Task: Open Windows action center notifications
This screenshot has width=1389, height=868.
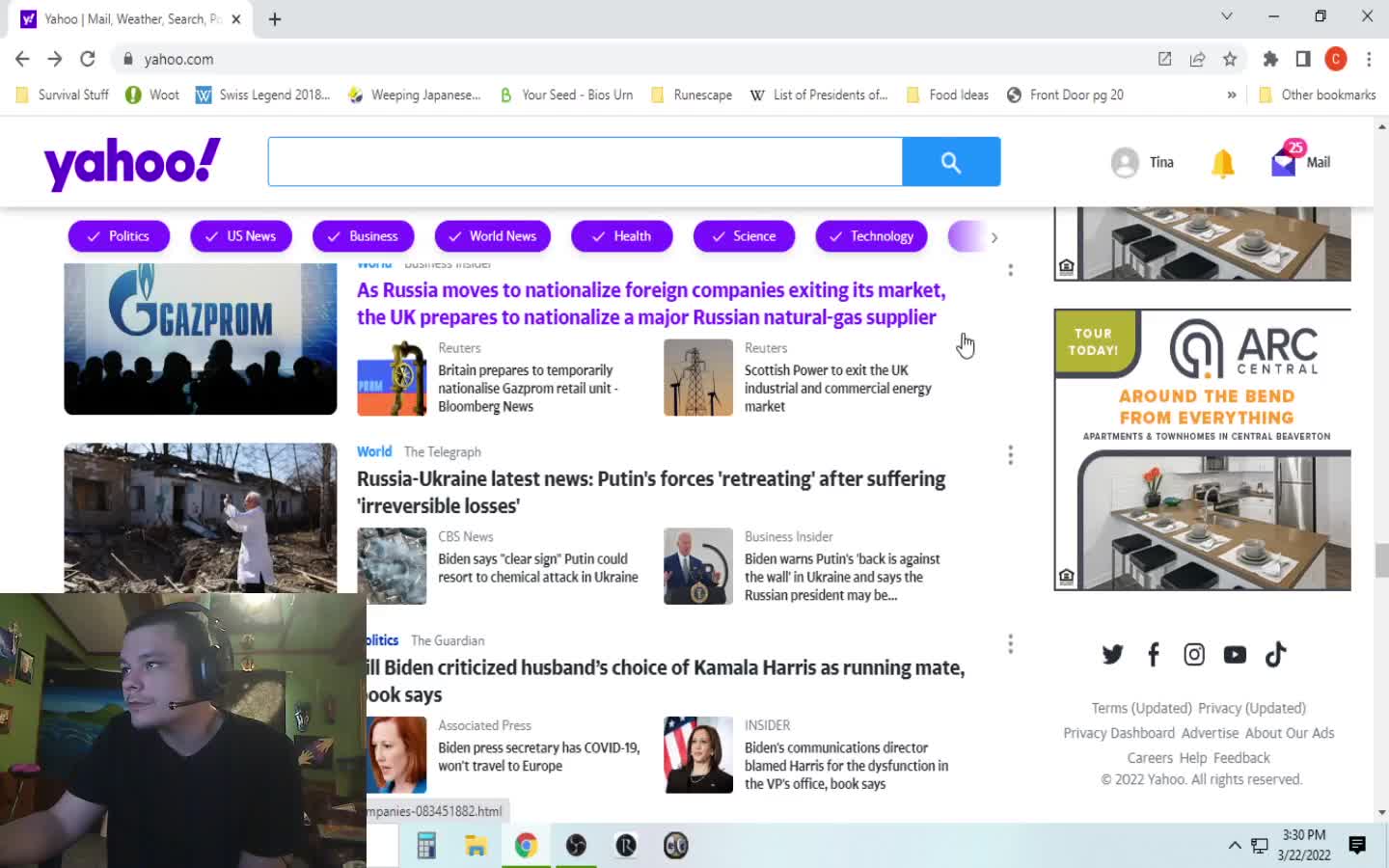Action: point(1357,846)
